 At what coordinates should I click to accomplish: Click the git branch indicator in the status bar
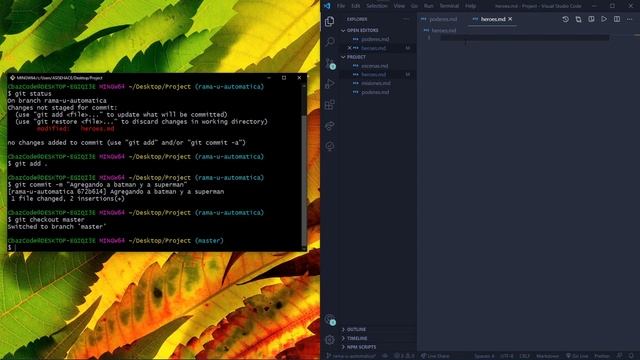click(x=351, y=356)
